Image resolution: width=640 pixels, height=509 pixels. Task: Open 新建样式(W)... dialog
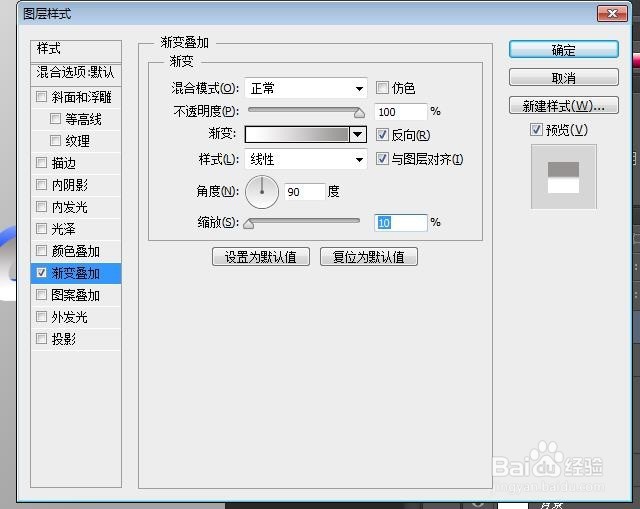564,106
